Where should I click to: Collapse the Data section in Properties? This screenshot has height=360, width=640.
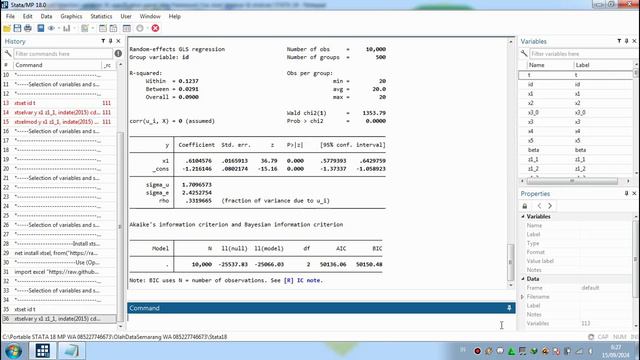pos(523,279)
